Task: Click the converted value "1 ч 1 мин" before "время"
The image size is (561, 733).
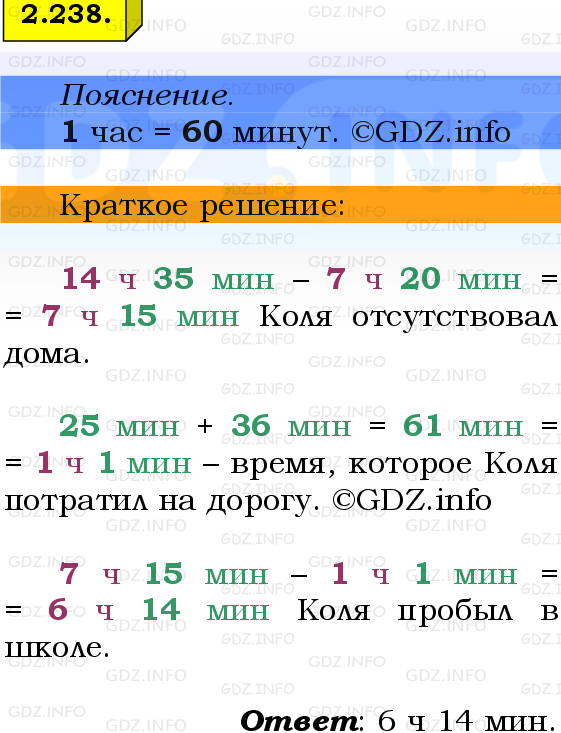Action: coord(114,463)
